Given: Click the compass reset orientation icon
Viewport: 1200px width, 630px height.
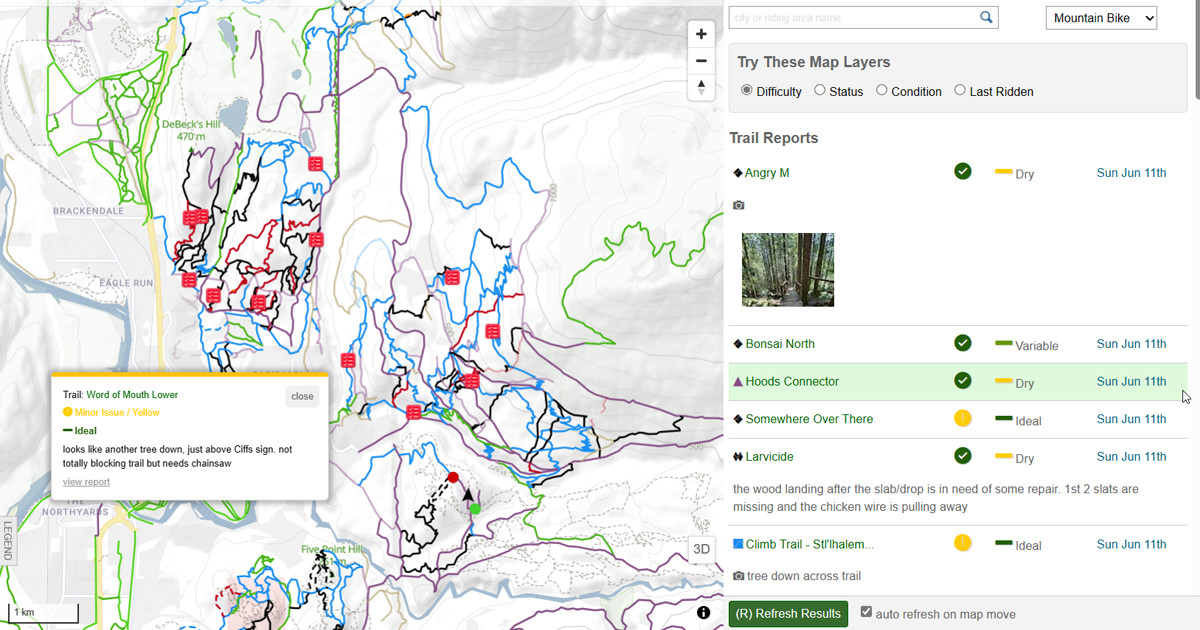Looking at the screenshot, I should 701,87.
